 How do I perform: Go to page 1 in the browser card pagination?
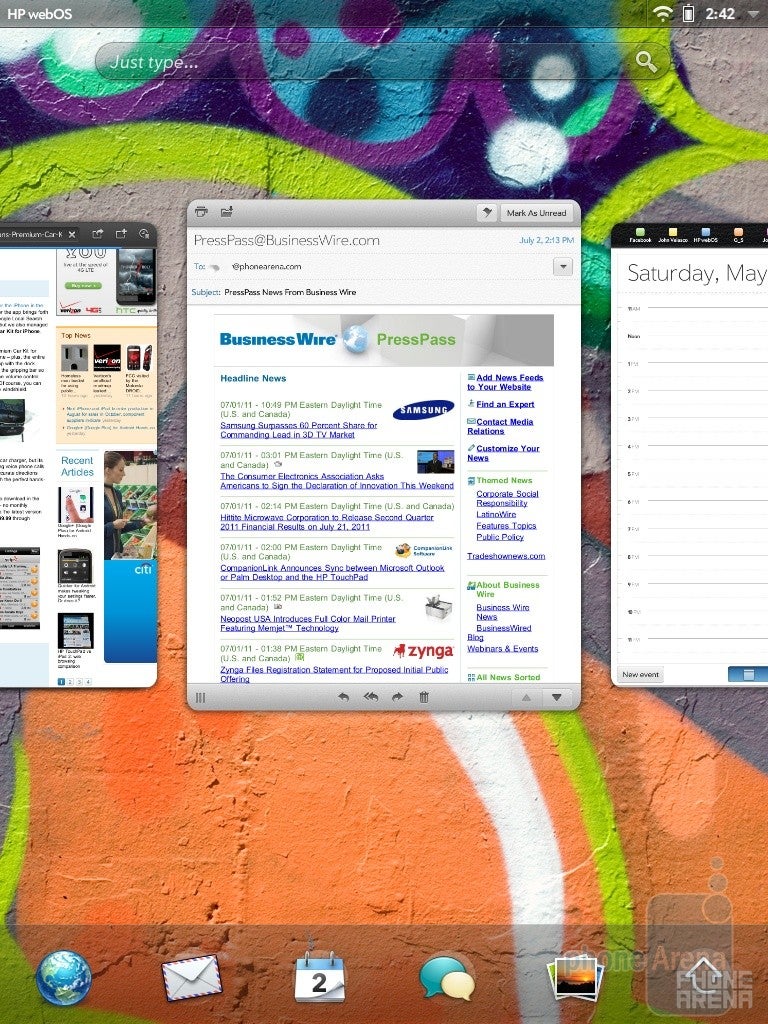[62, 682]
